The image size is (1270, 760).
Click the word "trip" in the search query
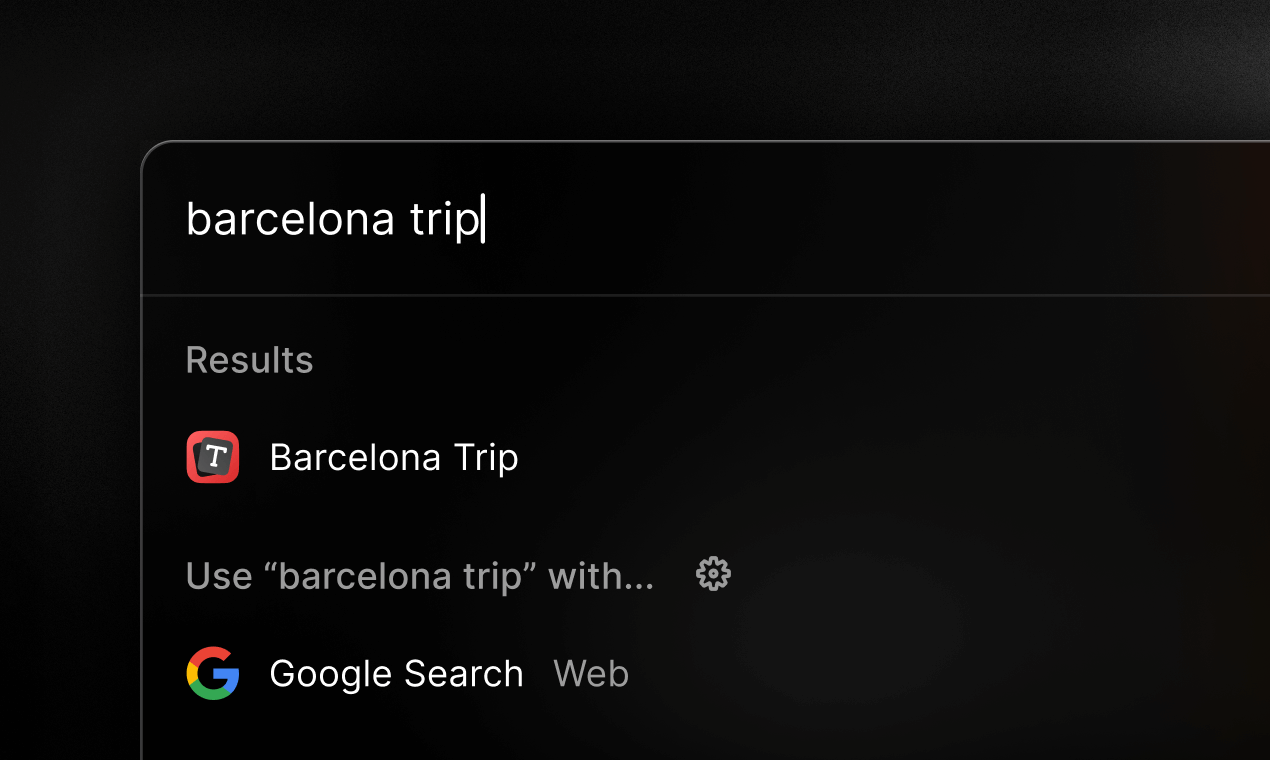click(x=444, y=220)
